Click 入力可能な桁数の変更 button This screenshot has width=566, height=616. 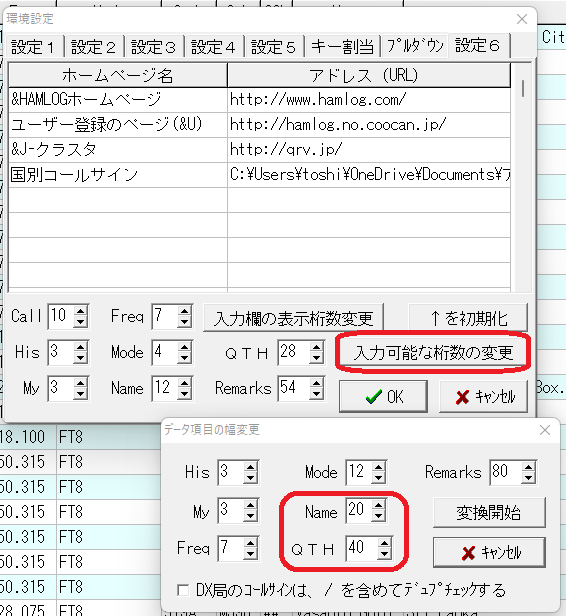click(433, 352)
